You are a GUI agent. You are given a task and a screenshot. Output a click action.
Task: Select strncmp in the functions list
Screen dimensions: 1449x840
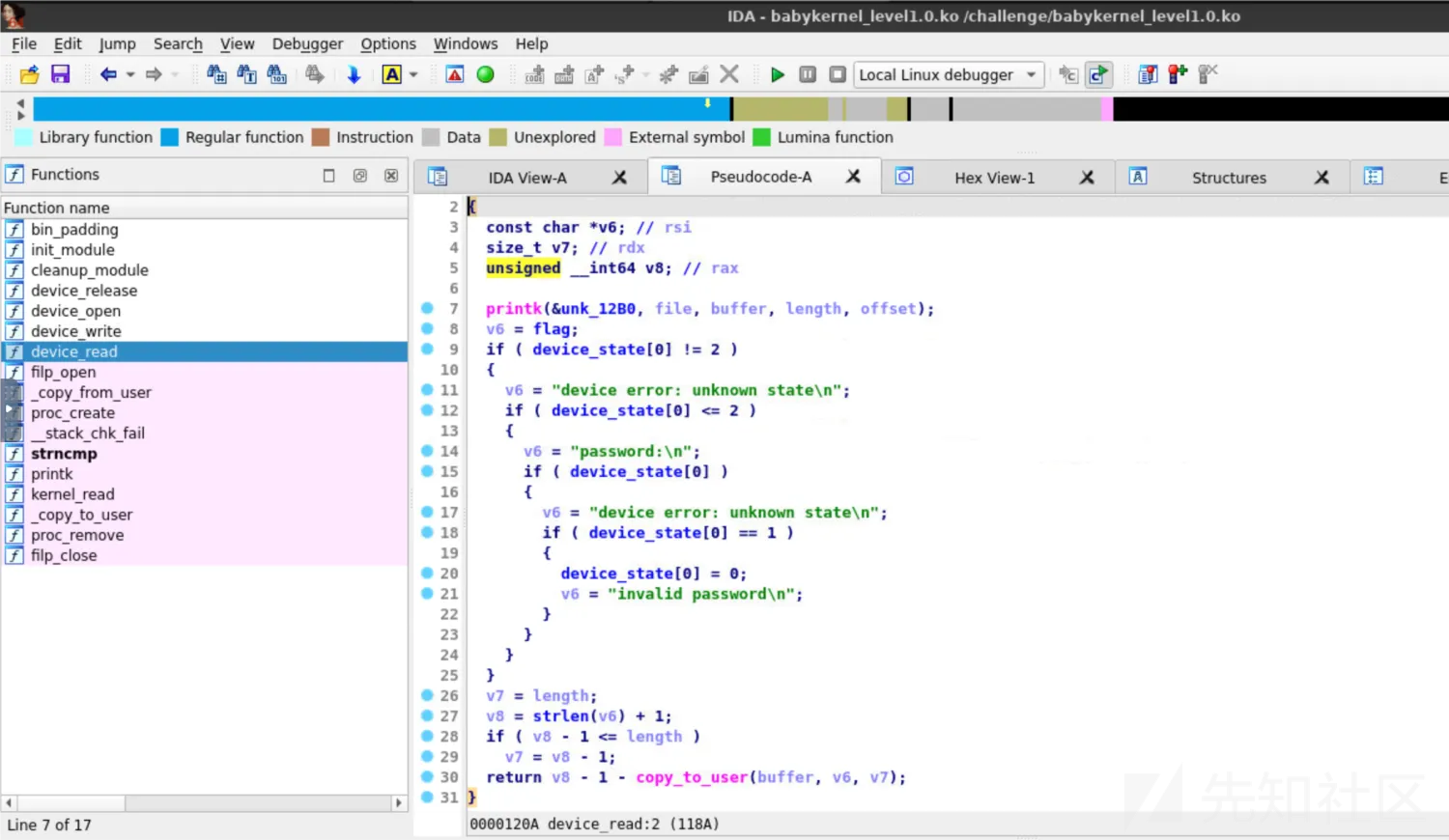(205, 454)
